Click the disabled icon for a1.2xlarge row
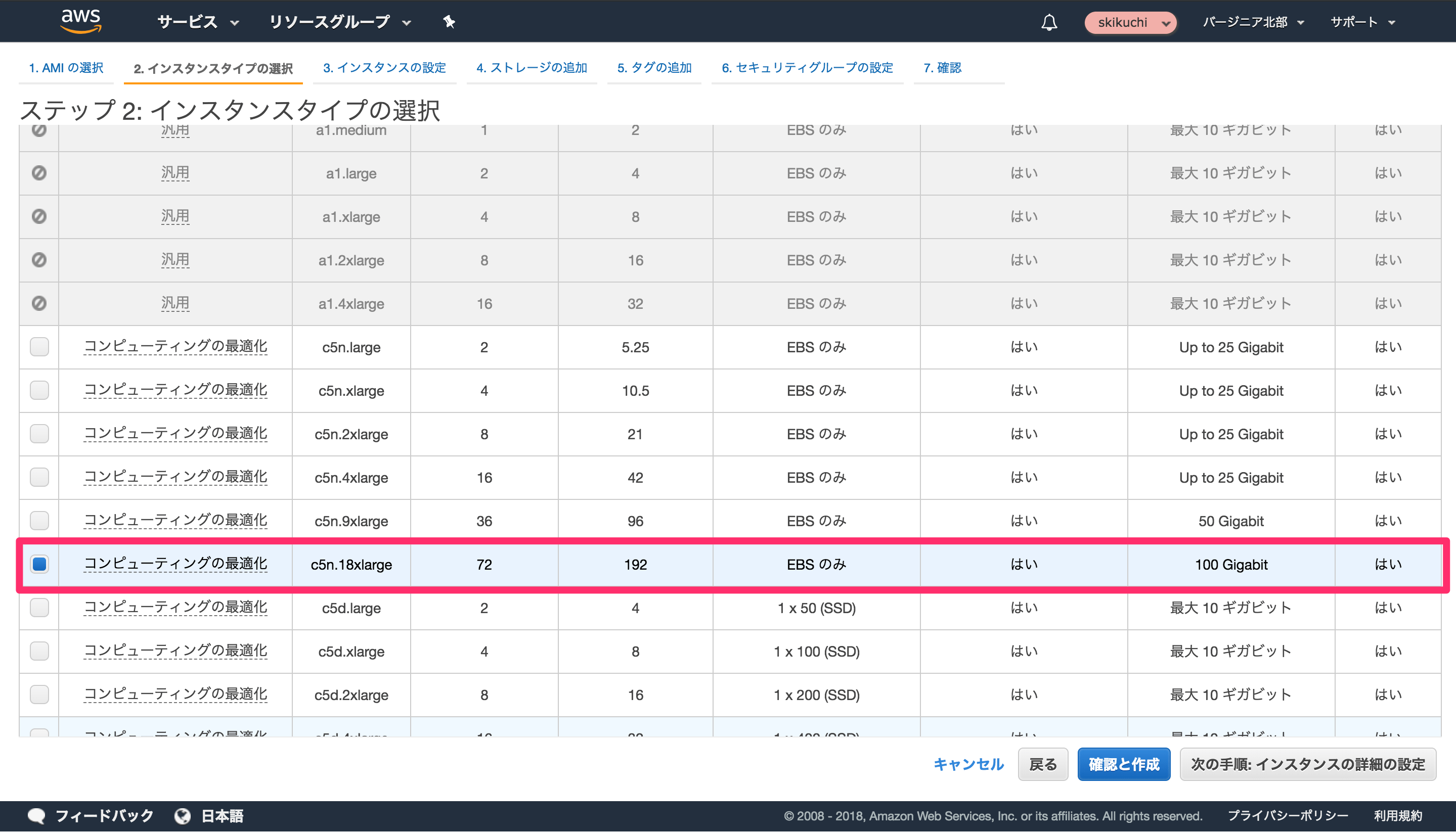Screen dimensions: 1456x833 (39, 260)
